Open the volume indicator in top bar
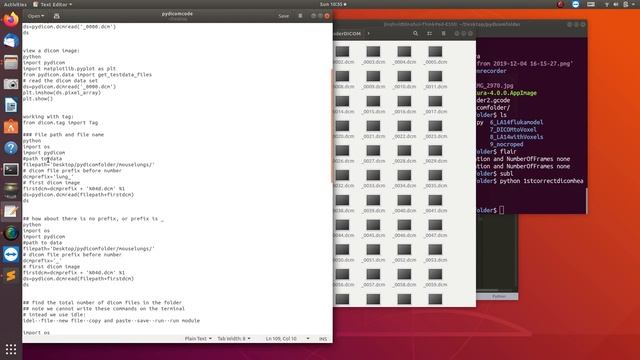640x360 pixels. 616,4
